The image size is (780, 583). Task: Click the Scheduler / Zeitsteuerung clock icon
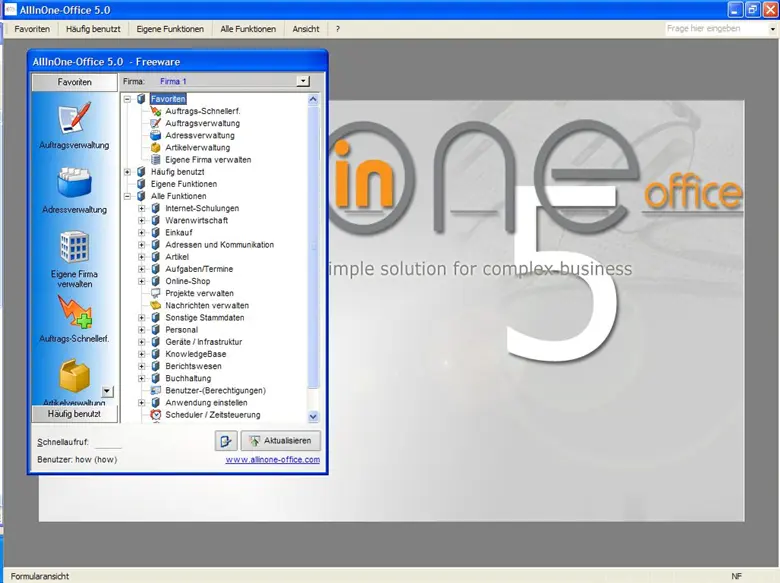point(156,415)
